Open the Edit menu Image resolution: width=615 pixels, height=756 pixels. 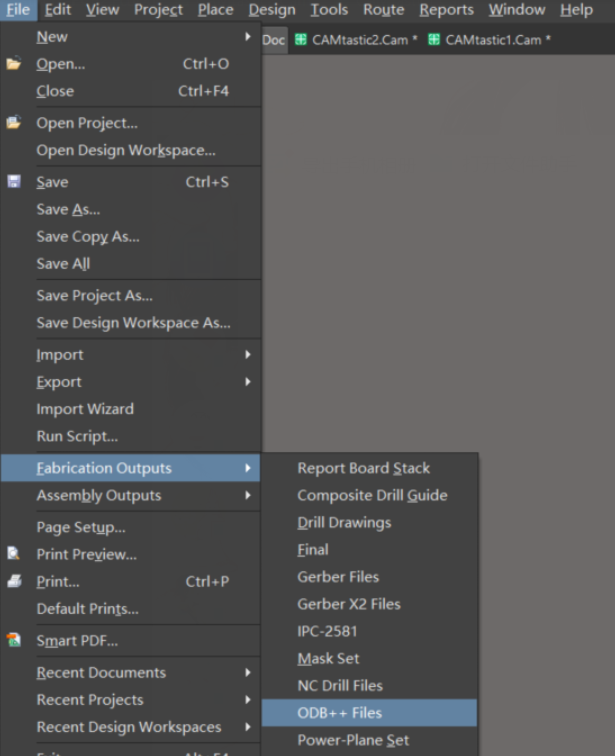(x=58, y=10)
